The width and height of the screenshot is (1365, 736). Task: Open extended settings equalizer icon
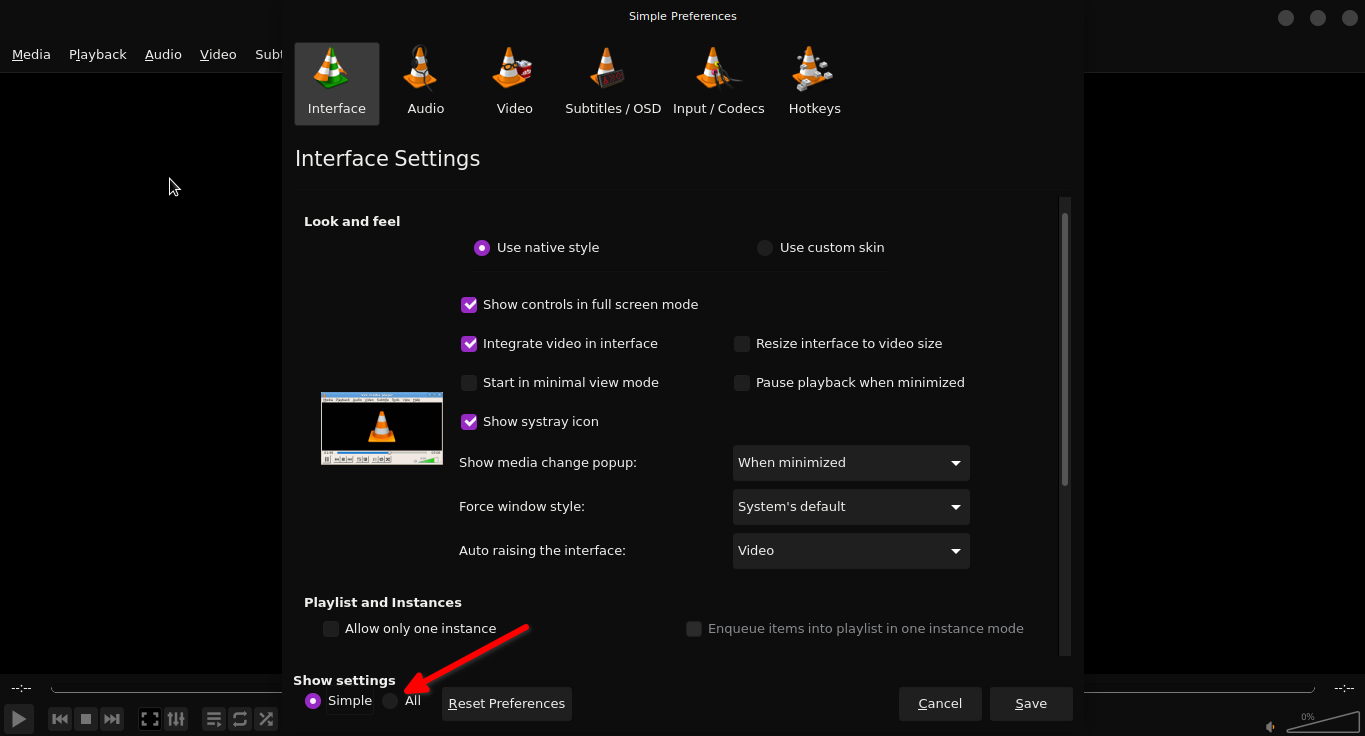coord(176,718)
